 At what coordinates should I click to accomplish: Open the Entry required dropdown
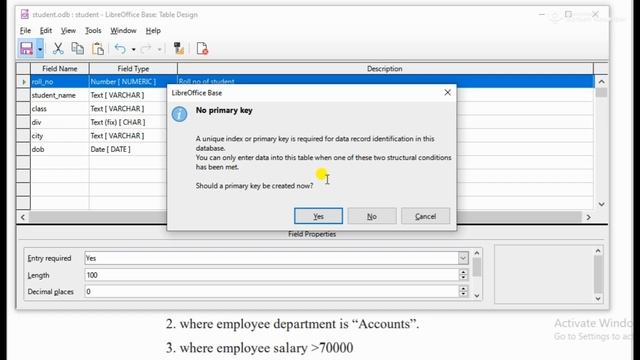[463, 258]
